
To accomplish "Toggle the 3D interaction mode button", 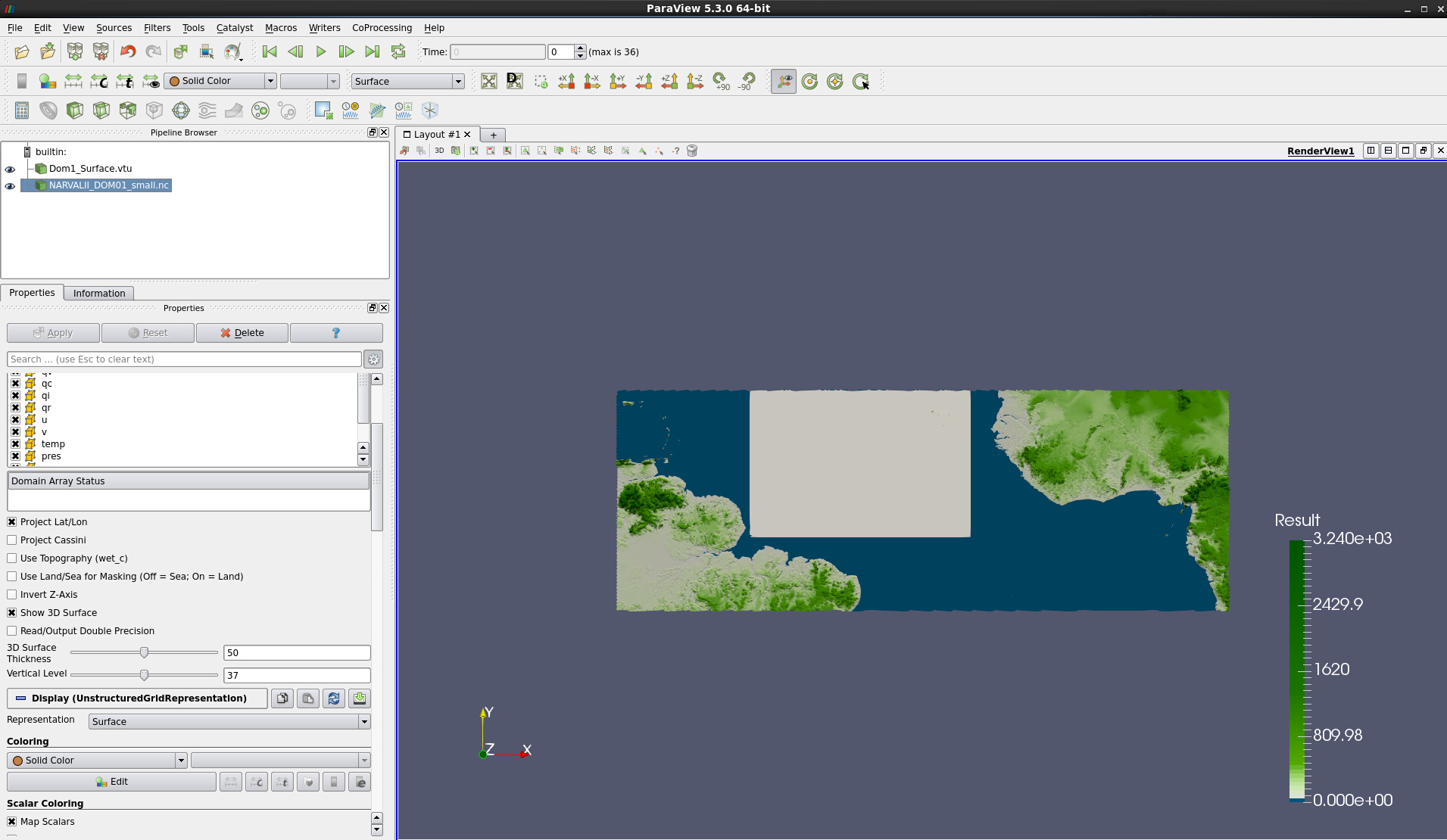I will click(439, 151).
